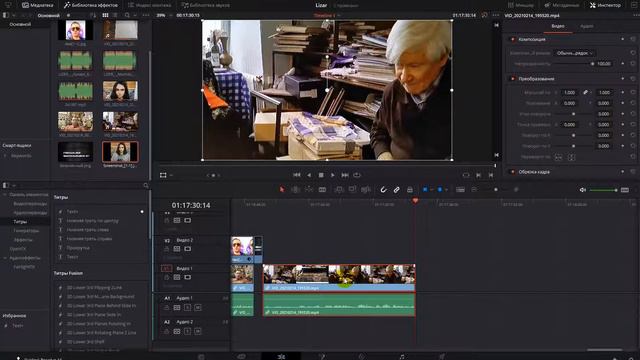The height and width of the screenshot is (360, 640).
Task: Toggle the Преобразование section enable dot
Action: 513,78
